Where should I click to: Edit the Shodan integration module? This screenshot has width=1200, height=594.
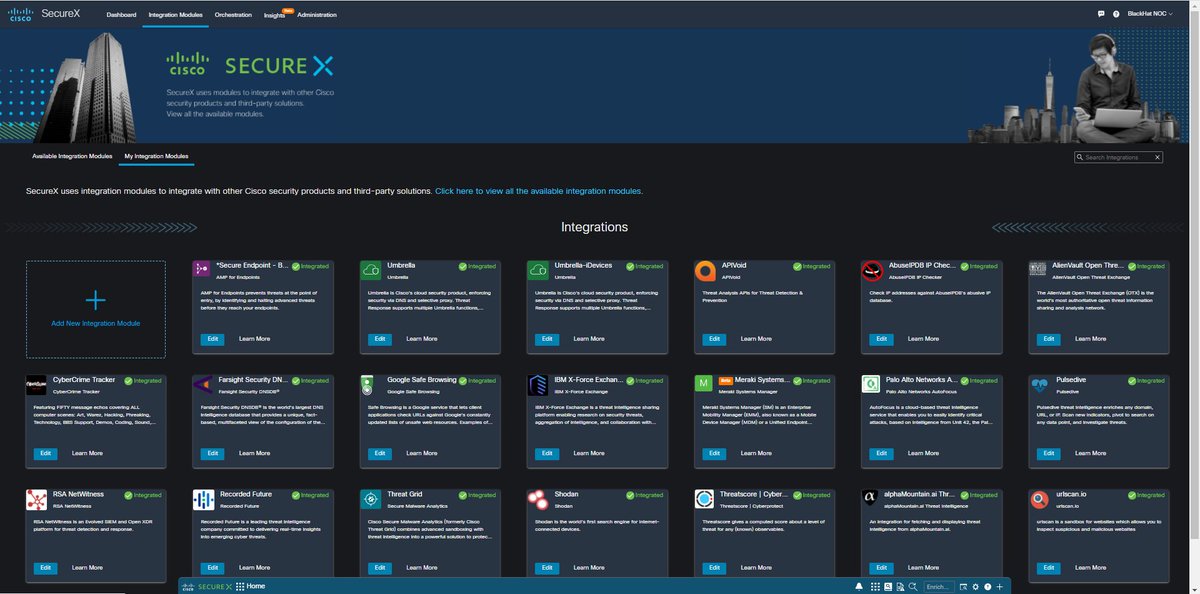[546, 567]
